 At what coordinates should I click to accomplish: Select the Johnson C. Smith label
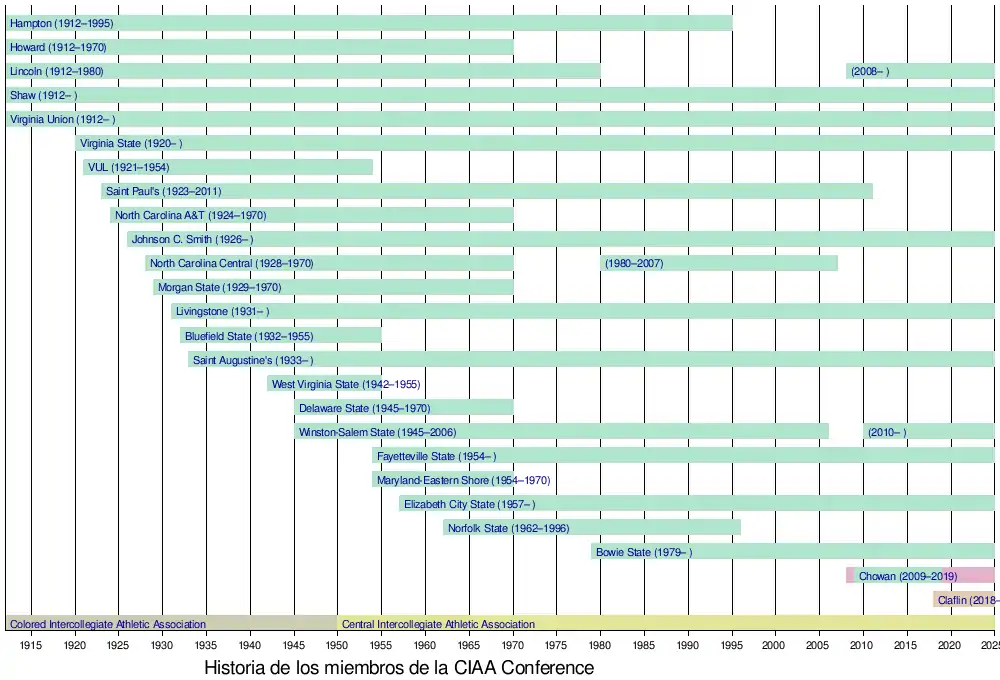[x=192, y=239]
